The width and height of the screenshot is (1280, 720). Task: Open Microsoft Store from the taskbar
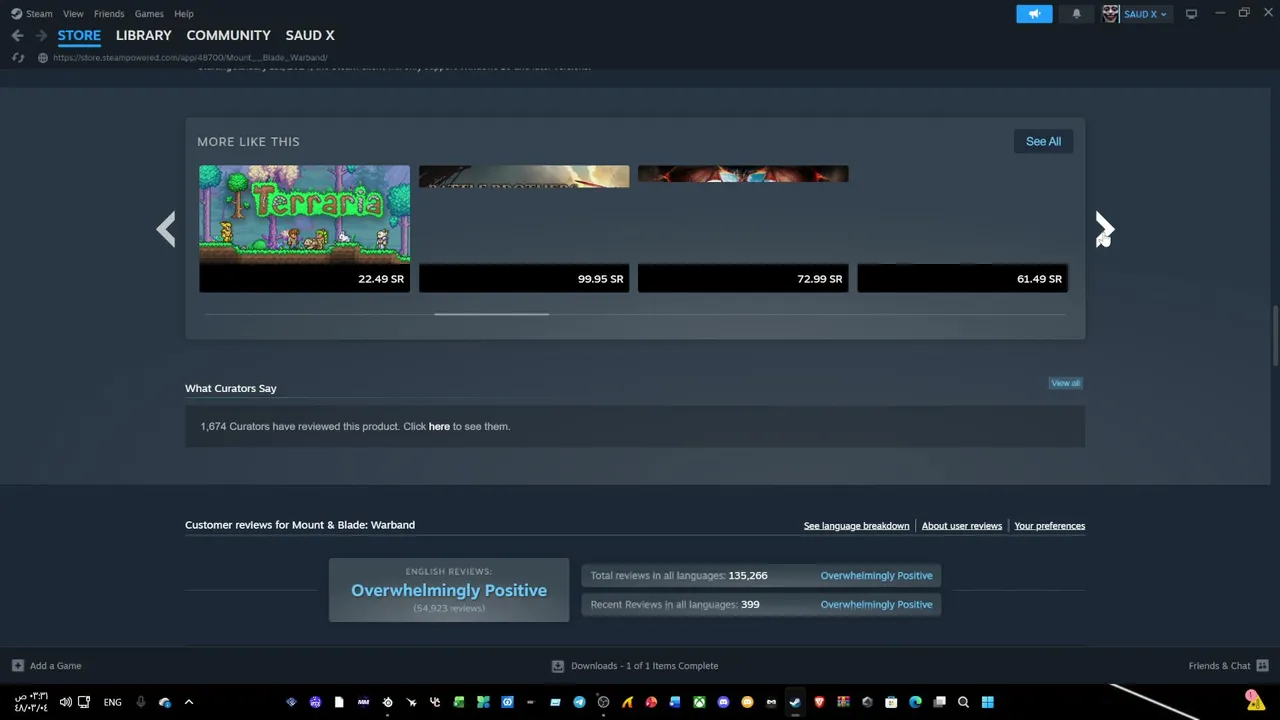[891, 702]
